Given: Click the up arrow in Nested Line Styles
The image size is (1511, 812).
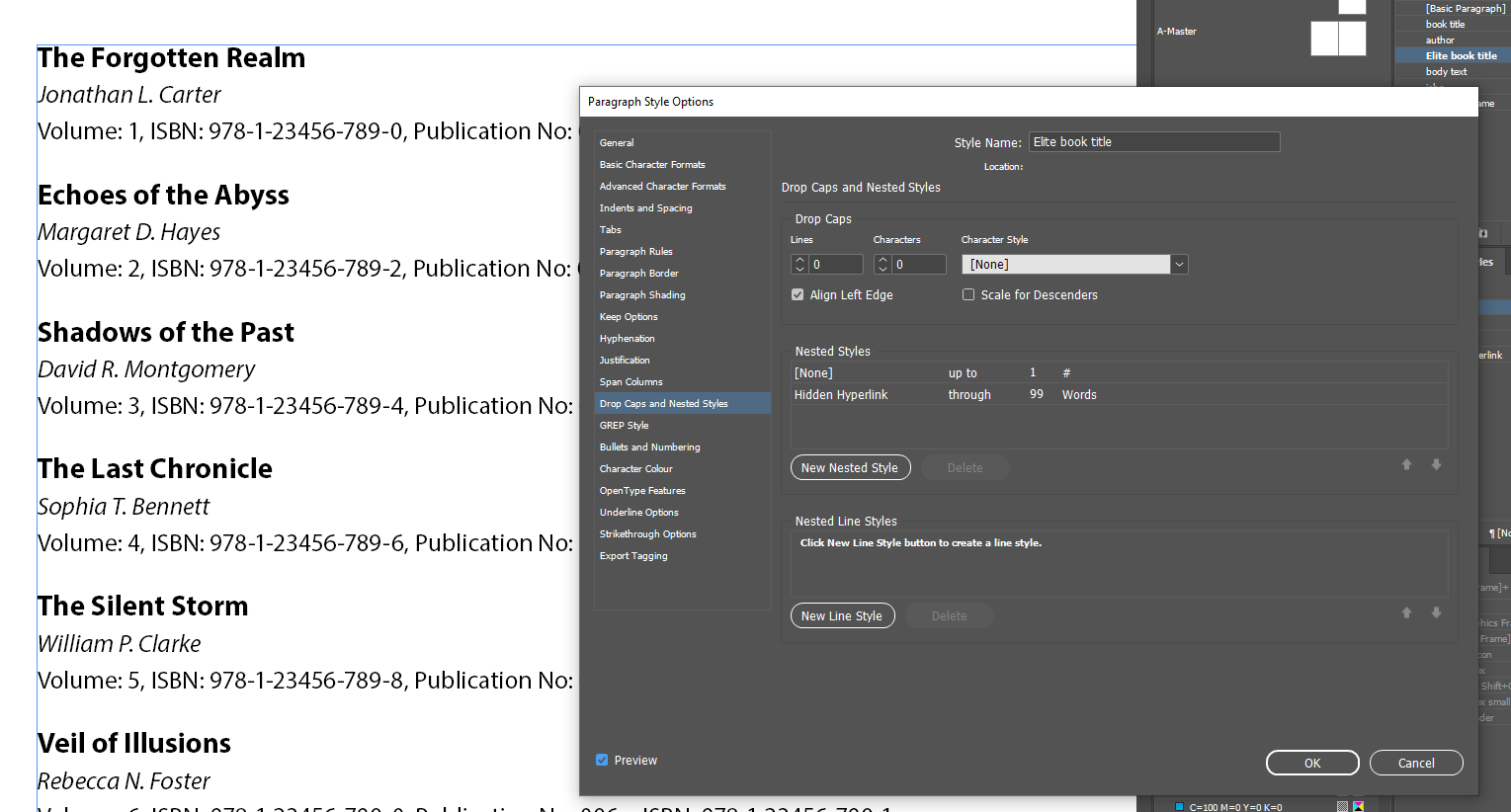Looking at the screenshot, I should coord(1406,612).
